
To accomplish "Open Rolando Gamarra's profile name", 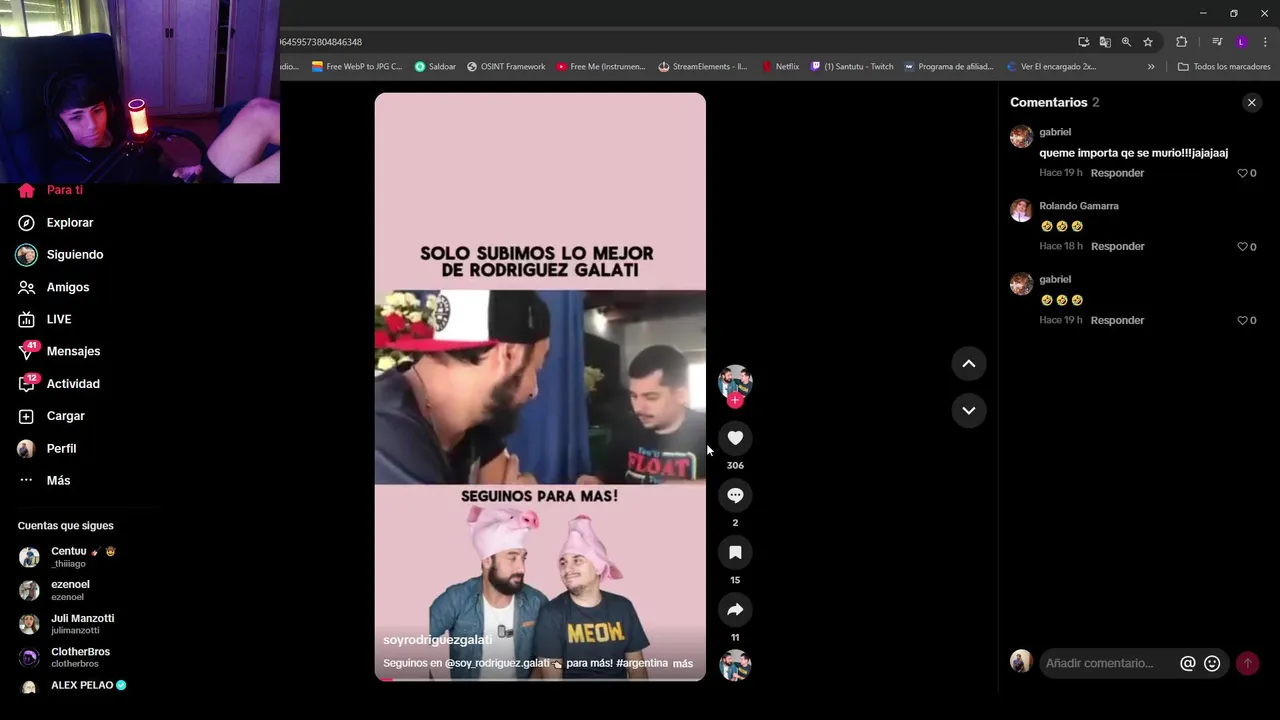I will (1078, 206).
